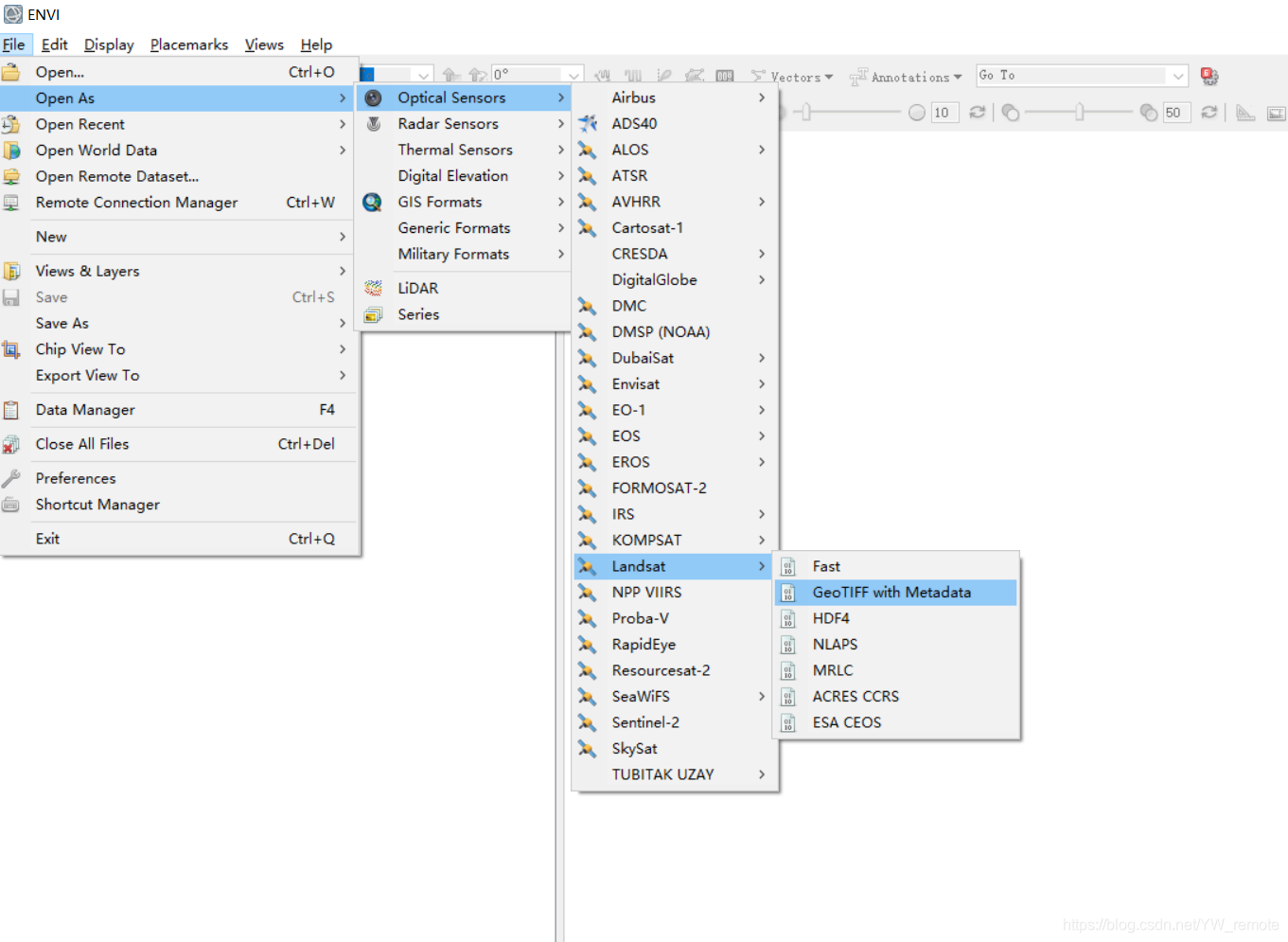This screenshot has height=942, width=1288.
Task: Click the Open World Data icon
Action: click(11, 150)
